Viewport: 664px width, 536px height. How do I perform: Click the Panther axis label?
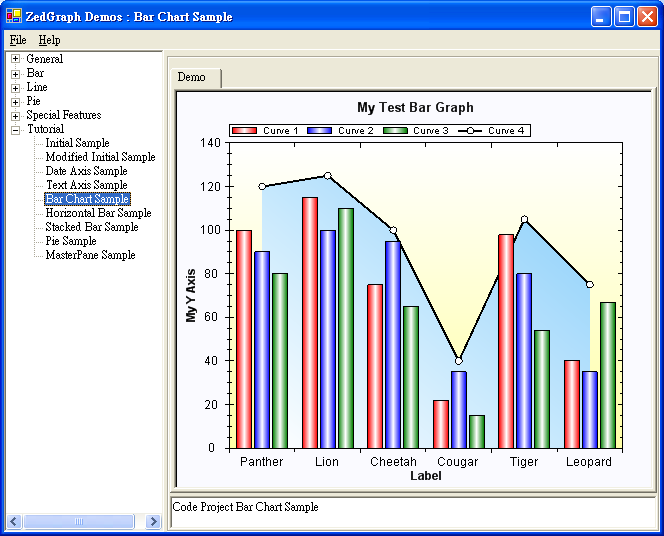click(261, 461)
